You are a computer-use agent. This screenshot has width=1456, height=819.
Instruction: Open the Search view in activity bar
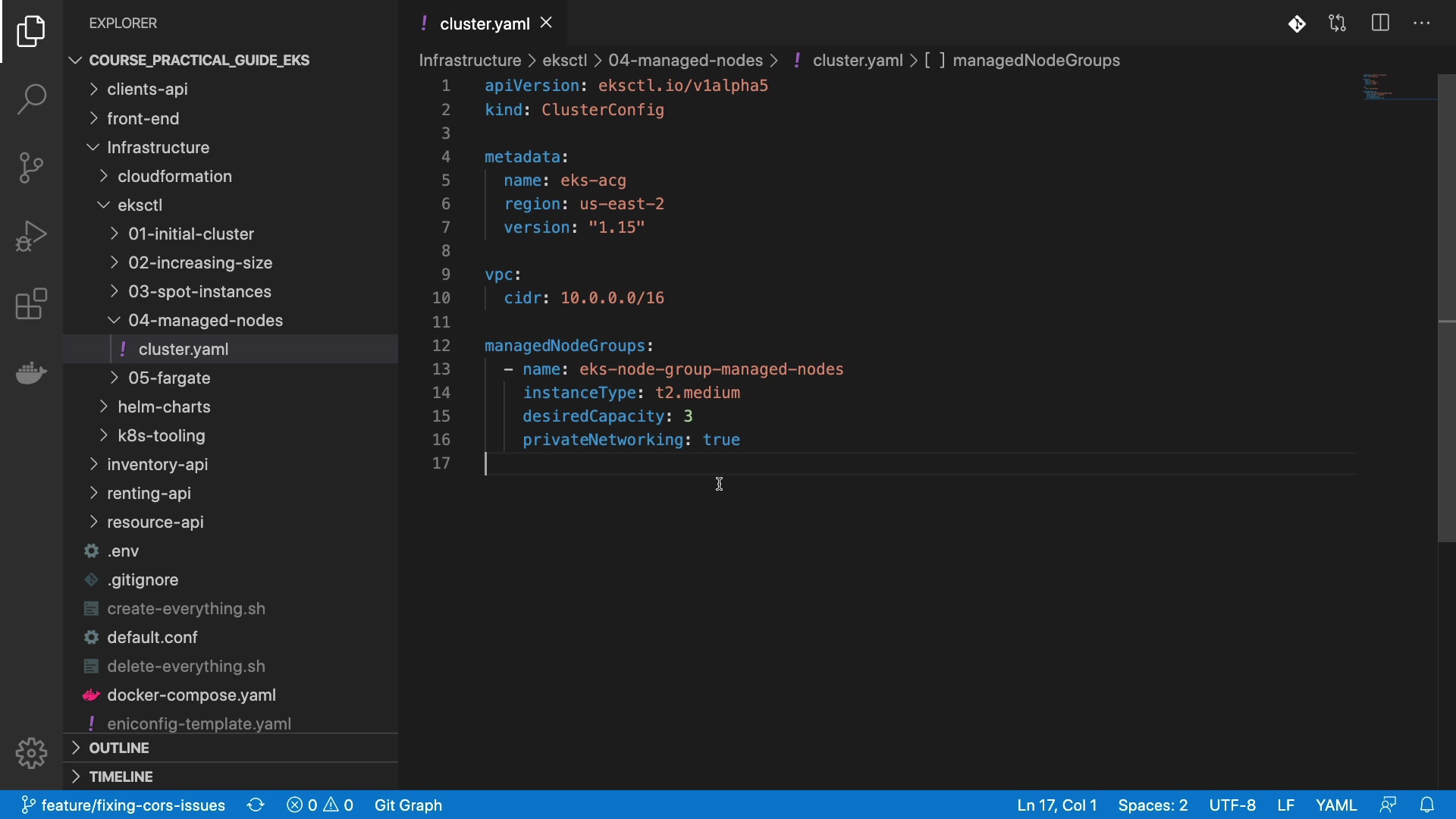(31, 99)
